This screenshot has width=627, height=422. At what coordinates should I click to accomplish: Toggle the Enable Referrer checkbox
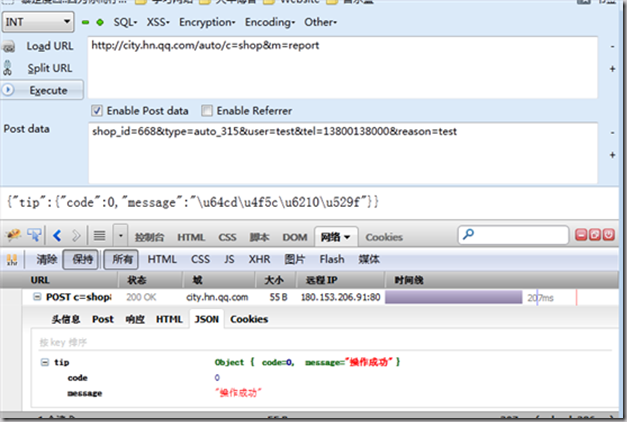point(207,110)
